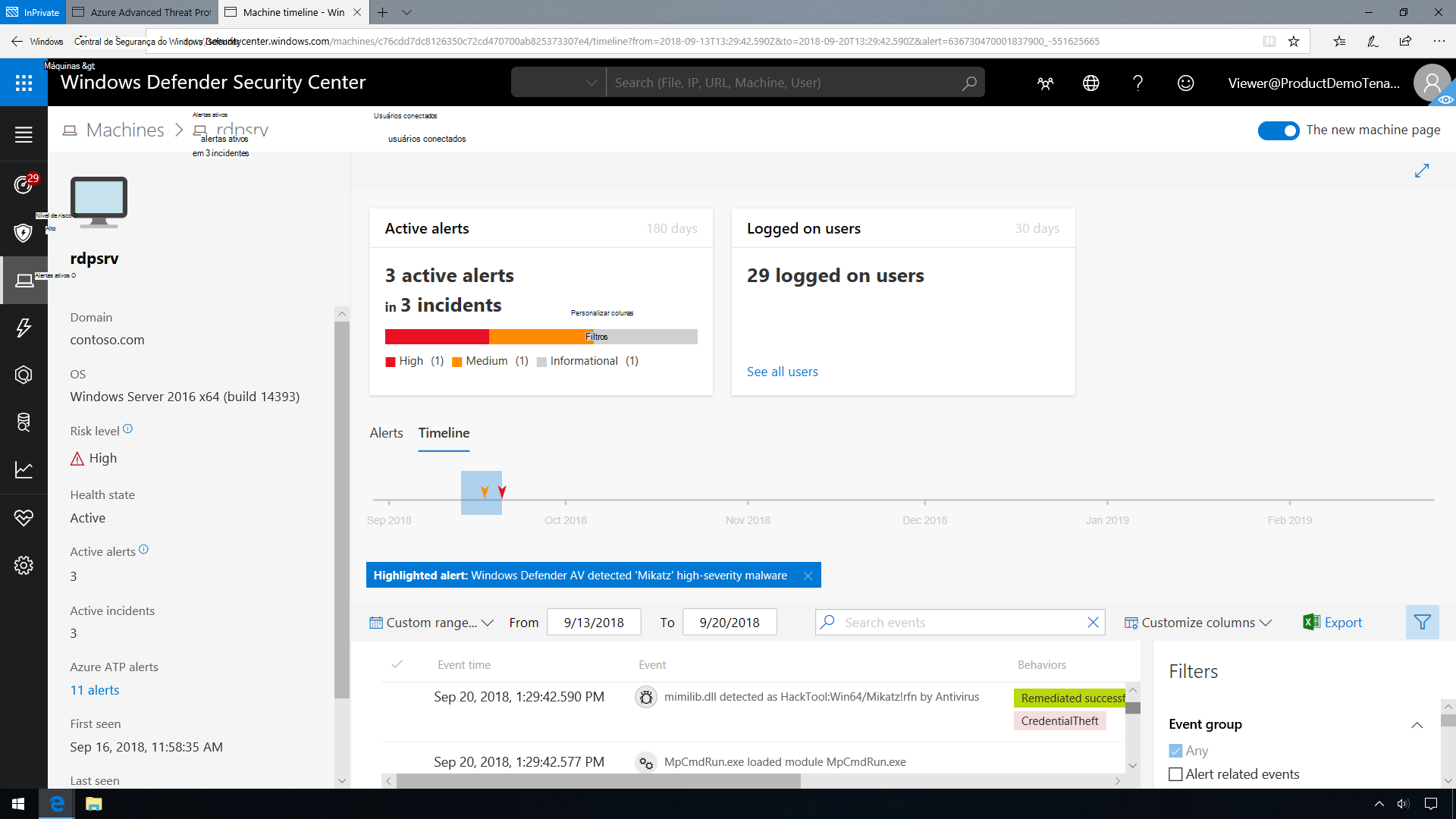The height and width of the screenshot is (819, 1456).
Task: Check the Alert related events checkbox
Action: coord(1176,773)
